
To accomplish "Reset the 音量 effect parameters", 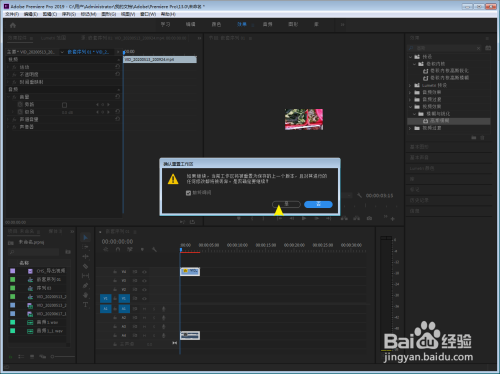I will 117,97.
